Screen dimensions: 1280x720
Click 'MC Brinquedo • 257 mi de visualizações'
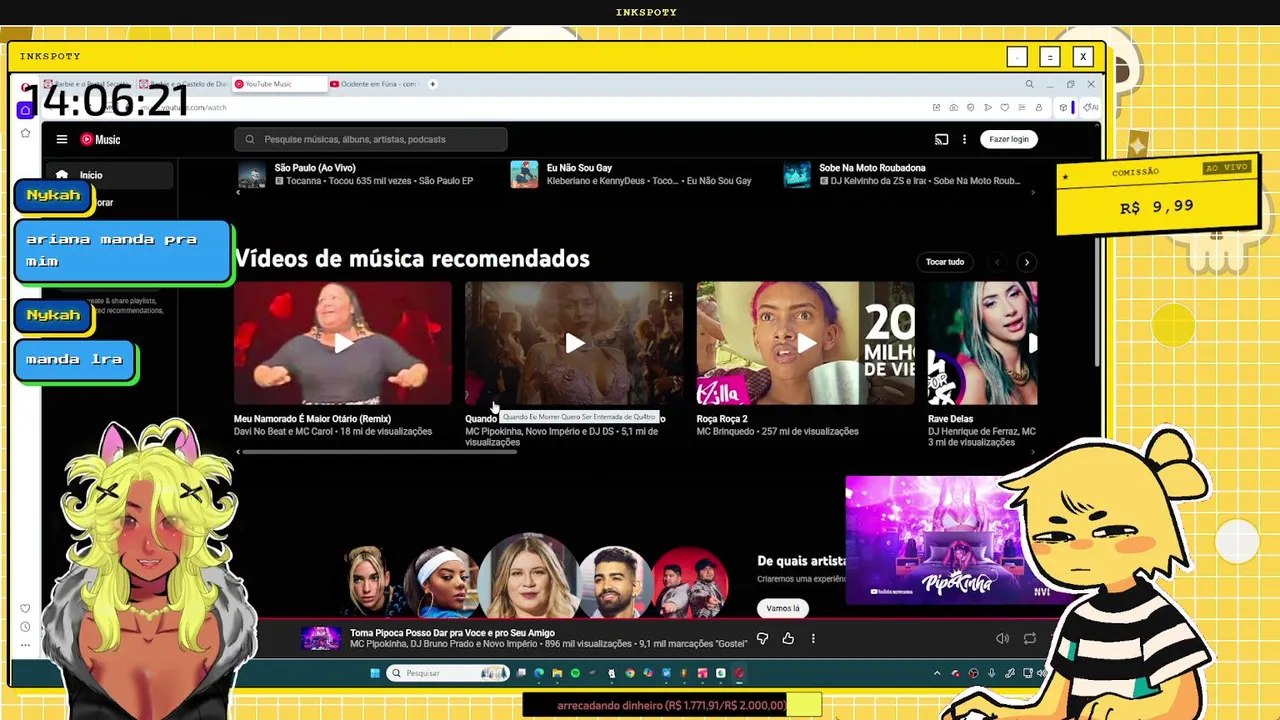[777, 432]
